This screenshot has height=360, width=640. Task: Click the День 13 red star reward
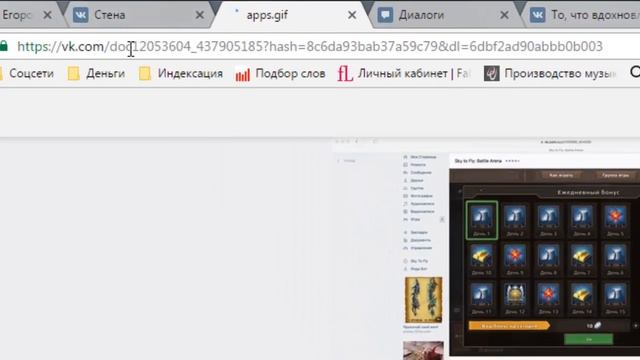tap(548, 298)
